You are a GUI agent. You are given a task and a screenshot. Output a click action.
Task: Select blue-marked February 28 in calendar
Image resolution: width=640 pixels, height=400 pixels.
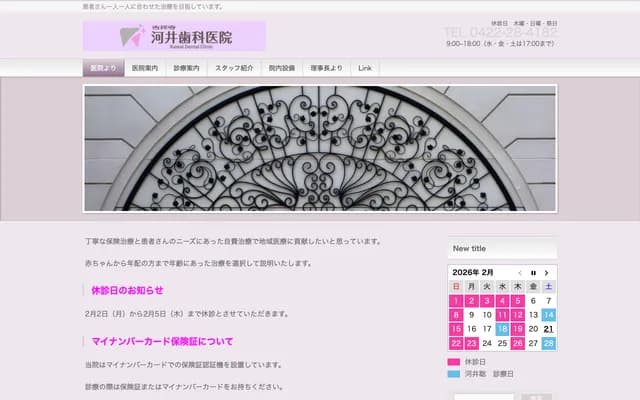coord(549,343)
